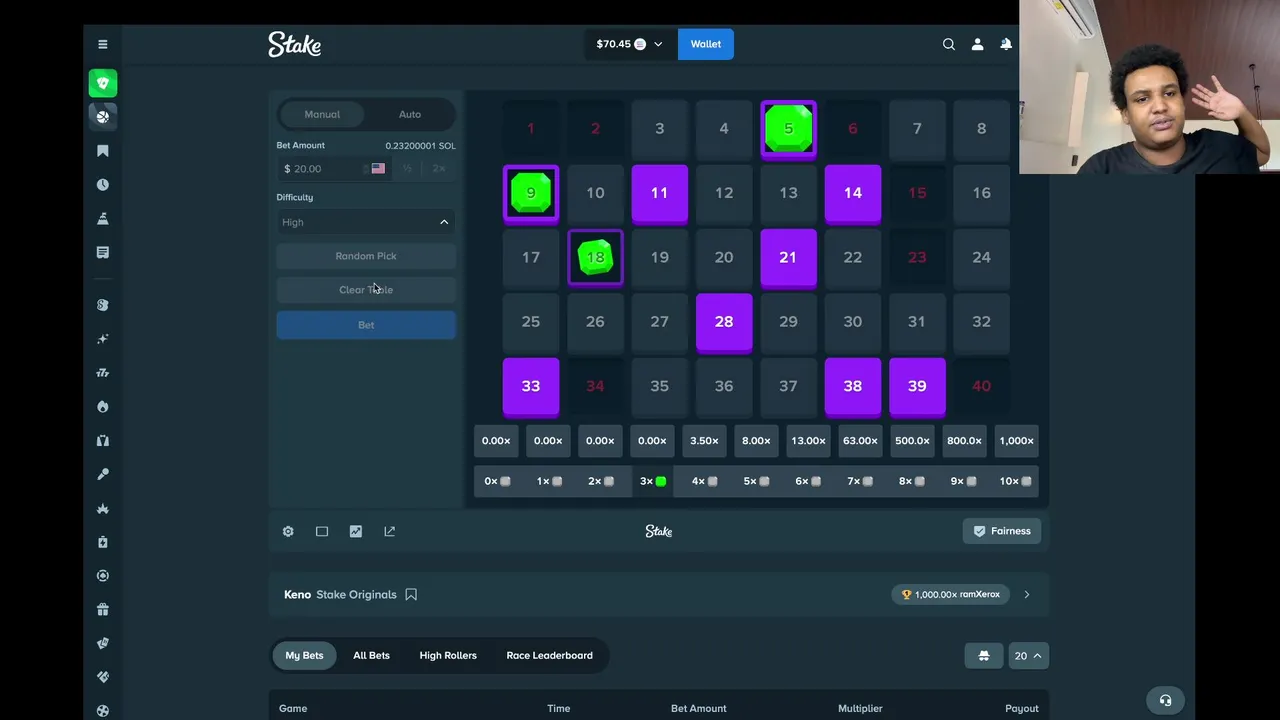Click the Stake logo in header
1280x720 pixels.
pyautogui.click(x=294, y=44)
